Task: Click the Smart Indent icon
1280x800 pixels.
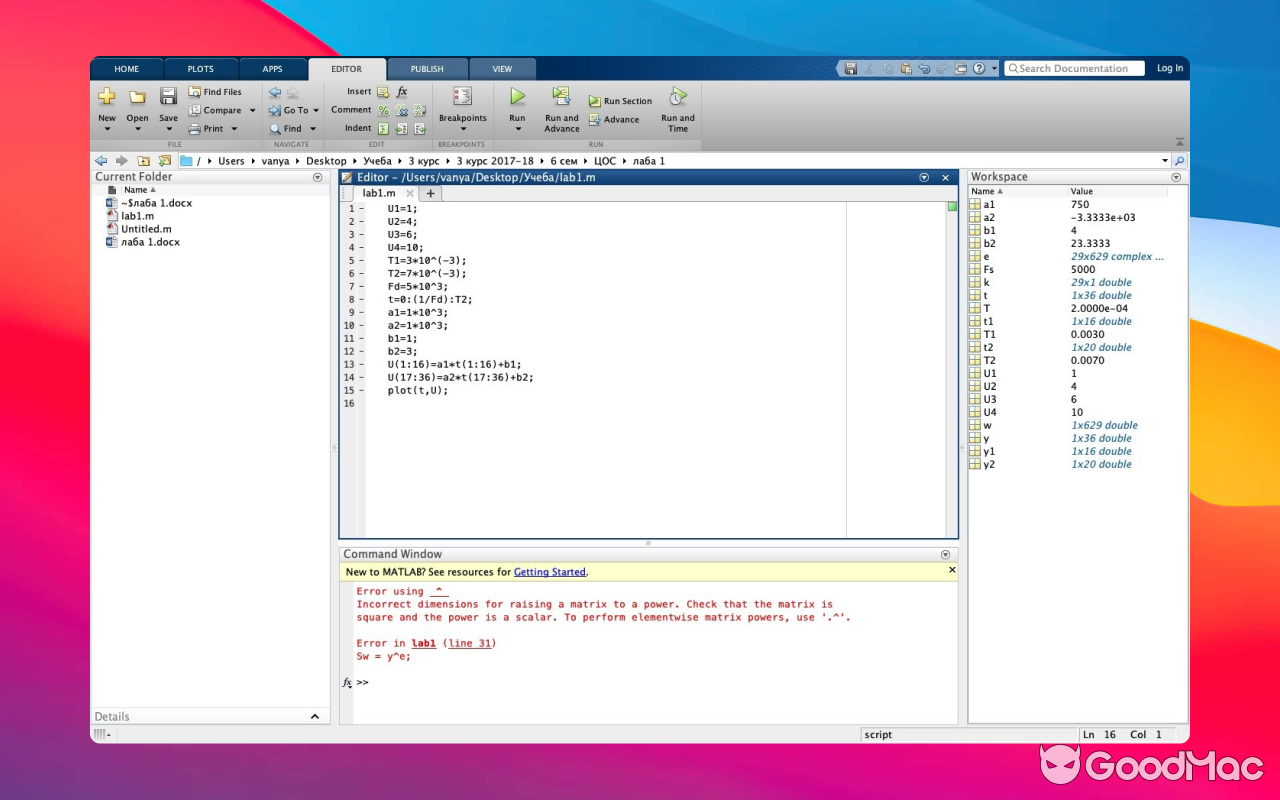Action: (x=383, y=128)
